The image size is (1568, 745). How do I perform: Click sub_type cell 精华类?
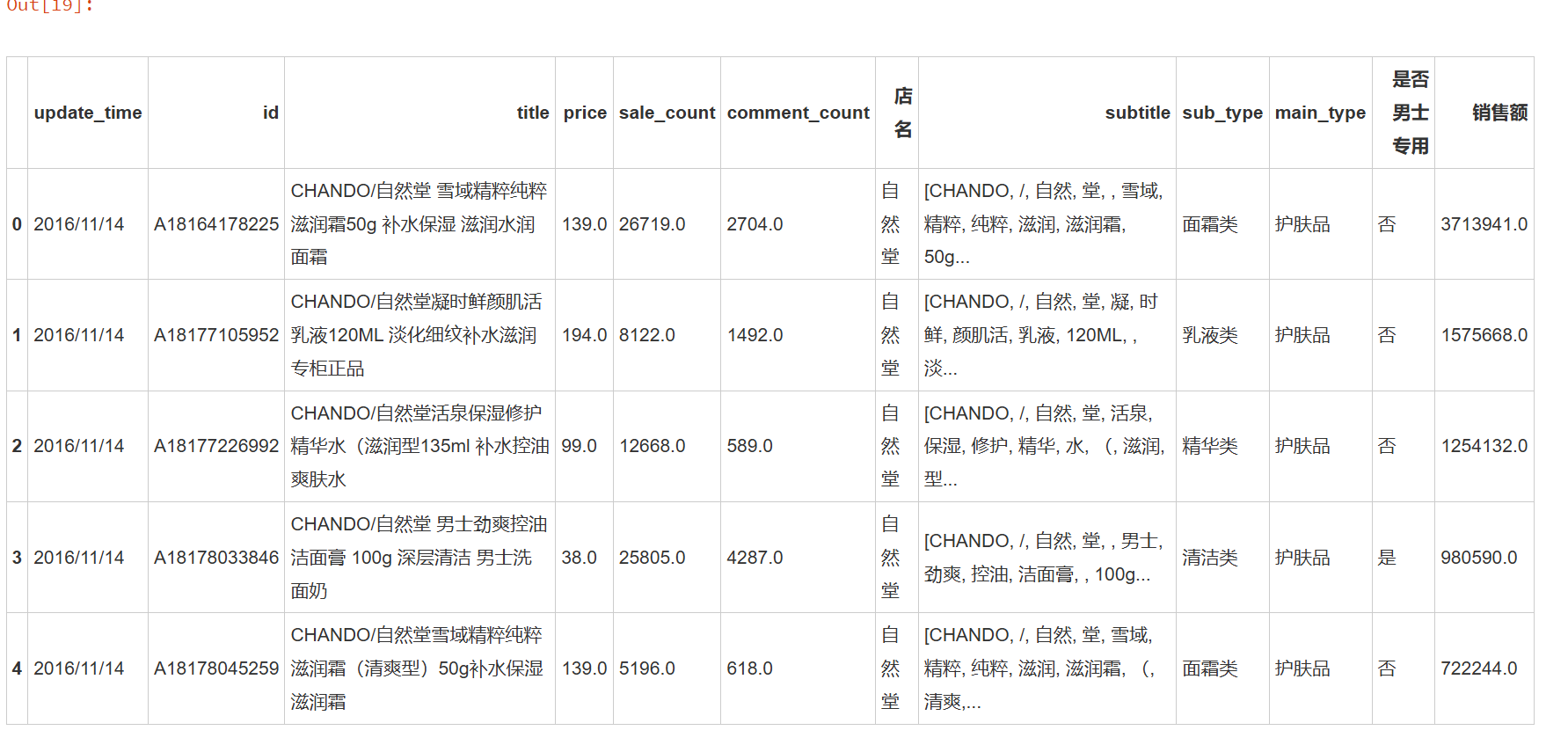point(1209,446)
